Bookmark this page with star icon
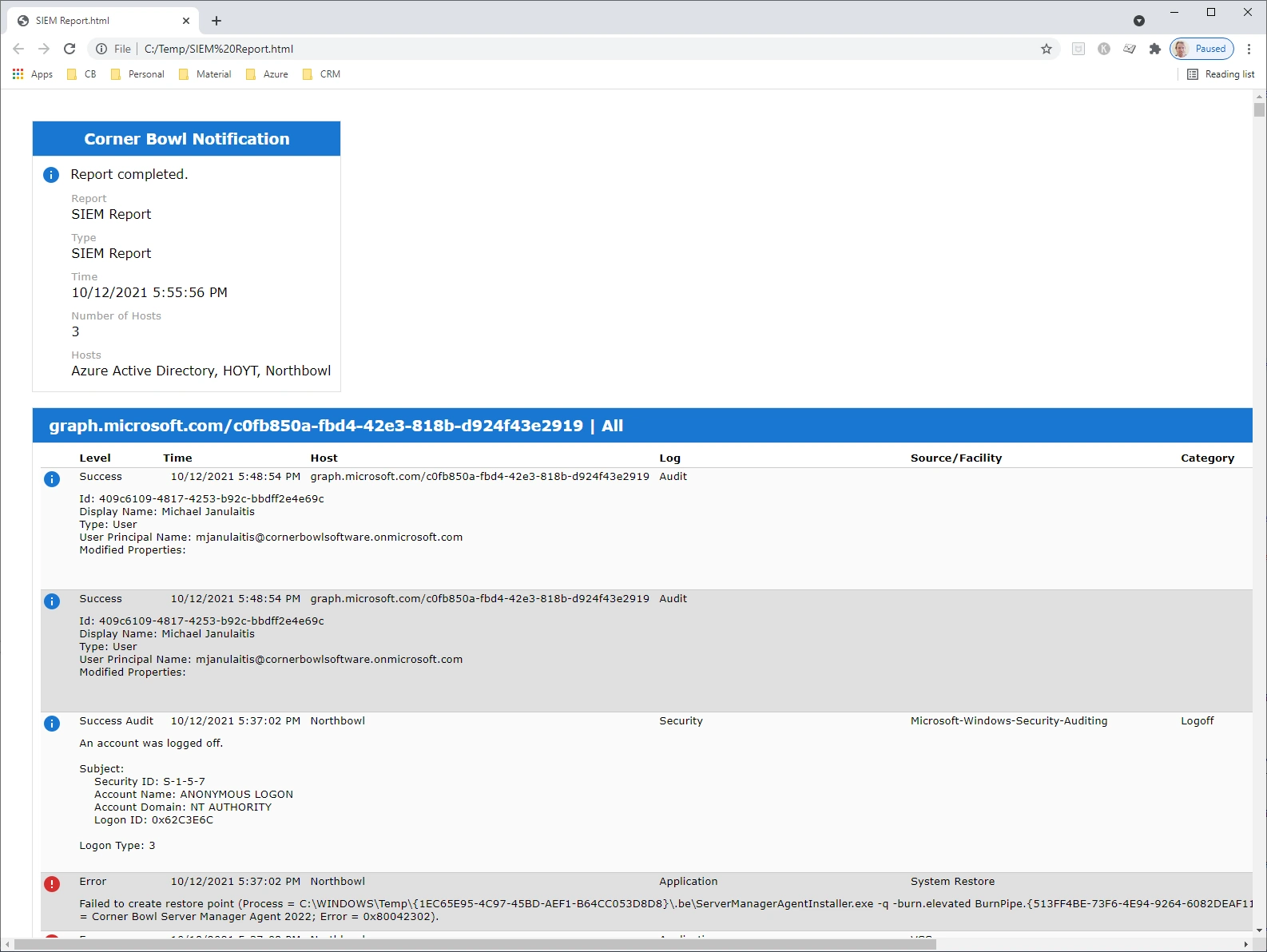This screenshot has height=952, width=1267. (1047, 49)
